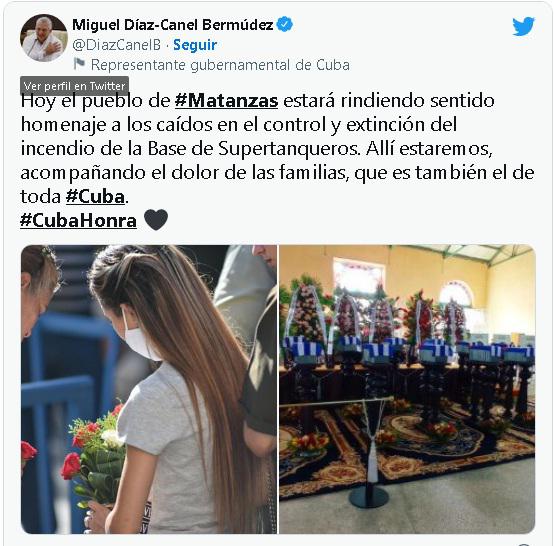
Task: Click the Miguel Díaz-Canel Bermúdez display name
Action: (173, 25)
